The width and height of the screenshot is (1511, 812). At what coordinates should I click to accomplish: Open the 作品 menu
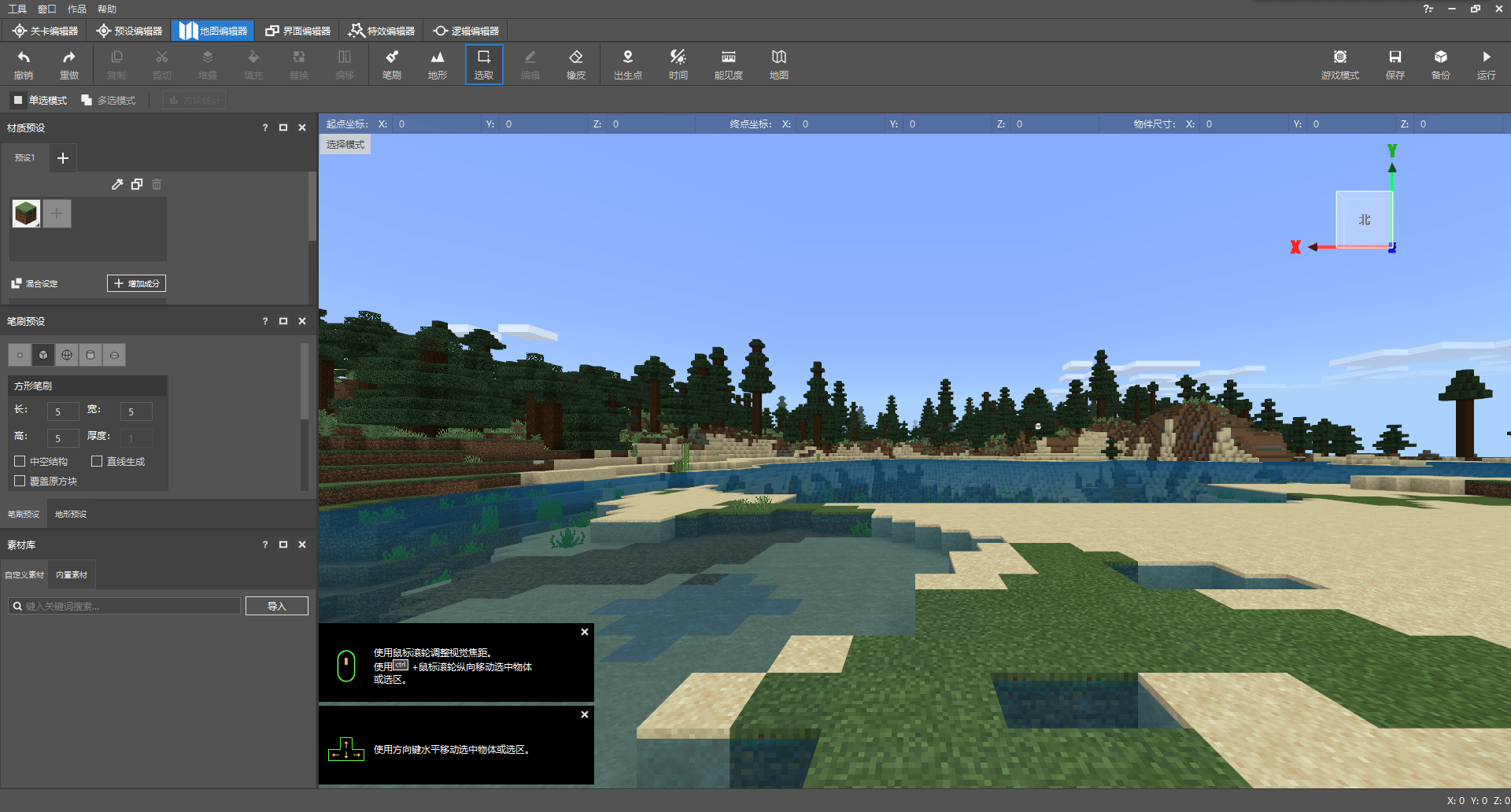76,9
